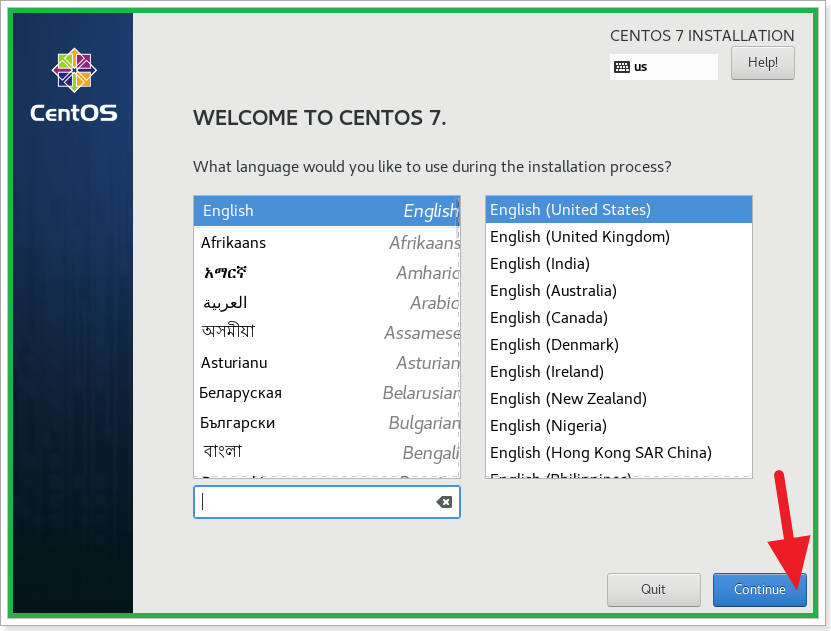Choose English (Denmark) locale

coord(618,345)
